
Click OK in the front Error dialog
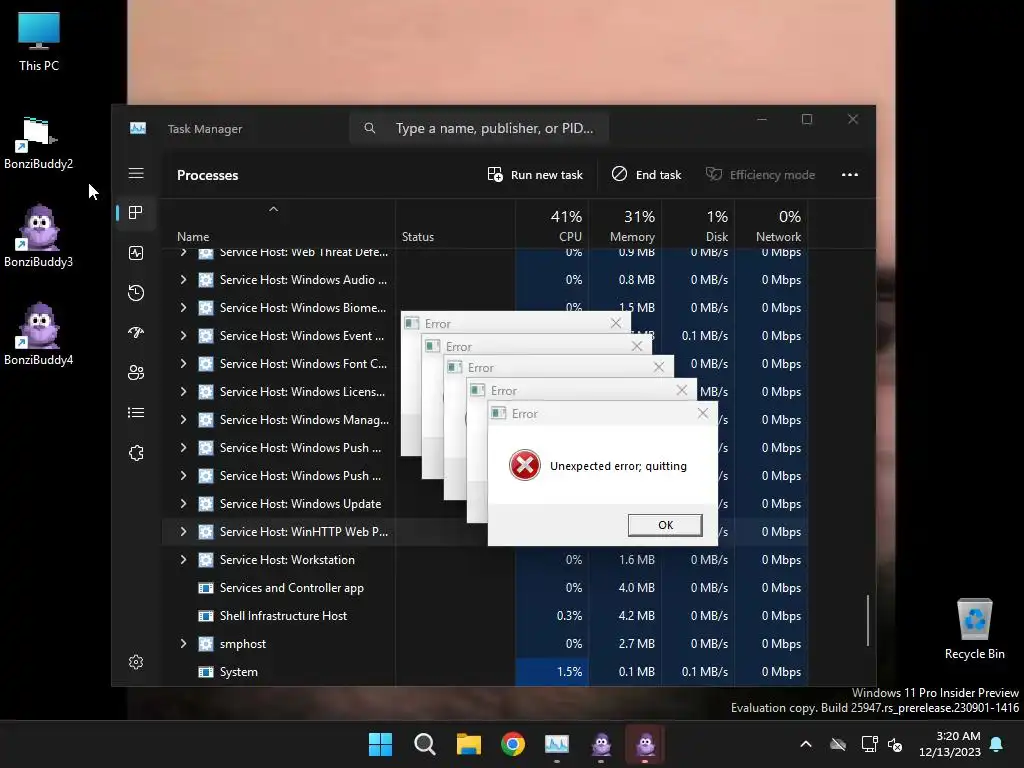(665, 525)
